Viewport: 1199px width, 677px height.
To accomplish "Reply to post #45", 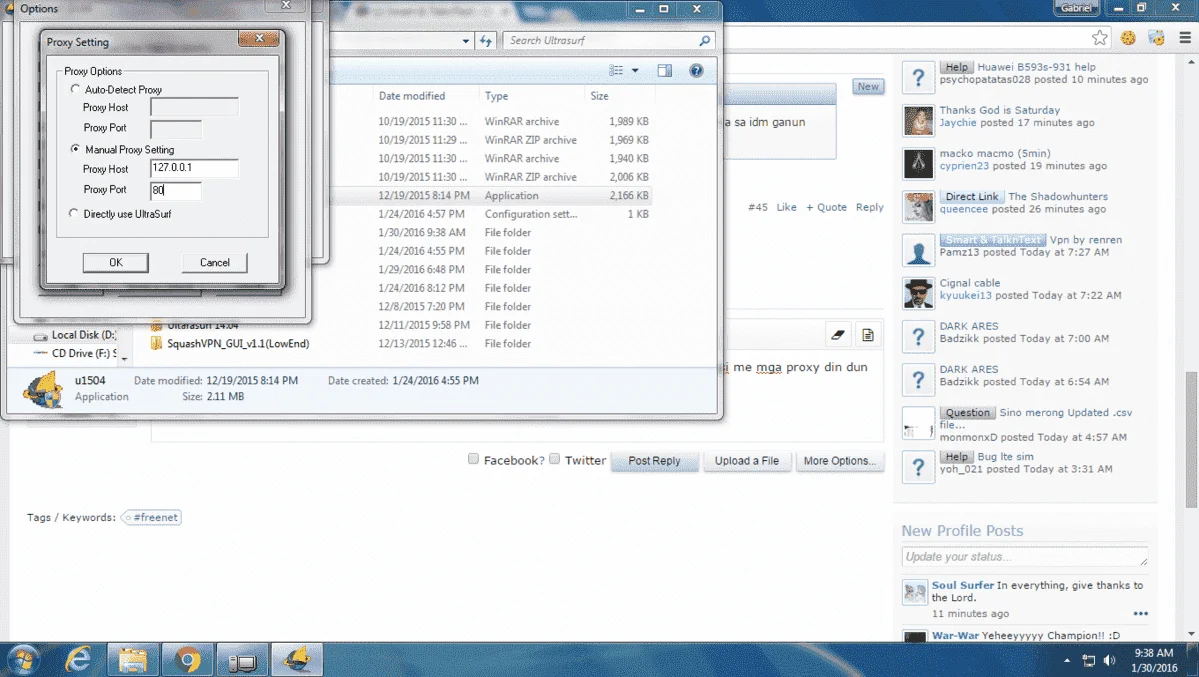I will tap(869, 207).
